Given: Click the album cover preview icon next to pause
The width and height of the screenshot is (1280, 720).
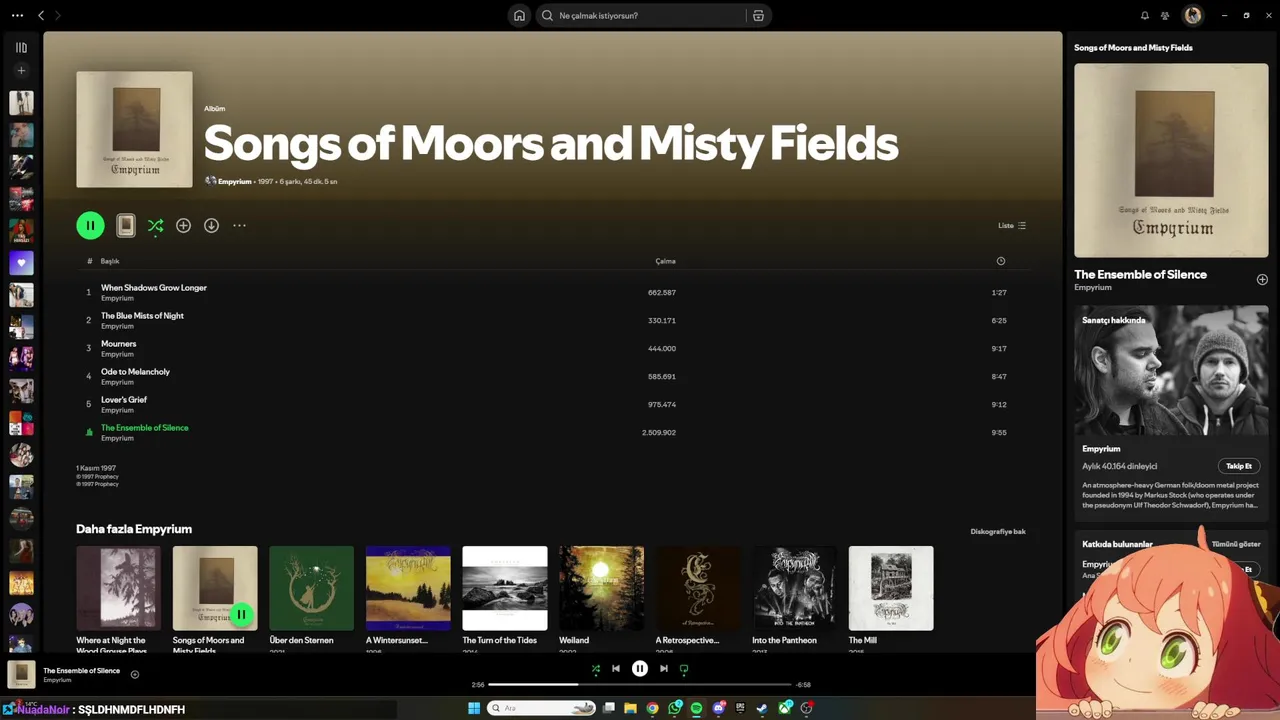Looking at the screenshot, I should [x=126, y=225].
